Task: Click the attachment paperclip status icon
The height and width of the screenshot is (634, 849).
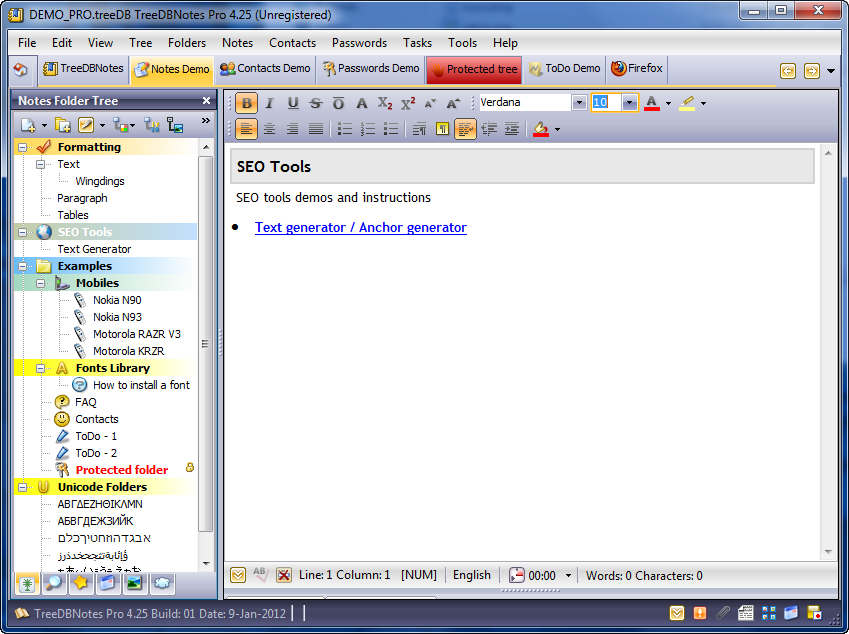Action: [723, 613]
